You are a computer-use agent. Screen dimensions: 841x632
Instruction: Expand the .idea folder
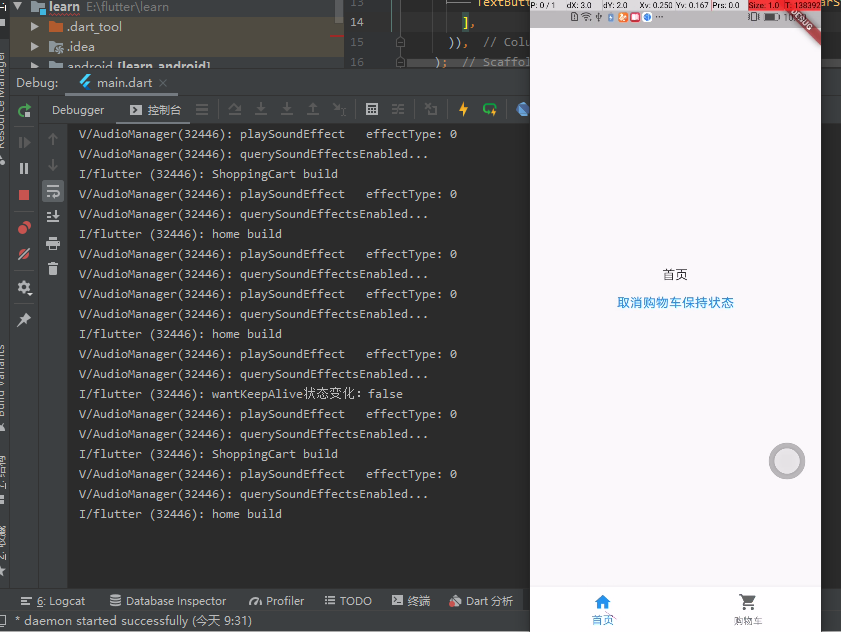[35, 47]
